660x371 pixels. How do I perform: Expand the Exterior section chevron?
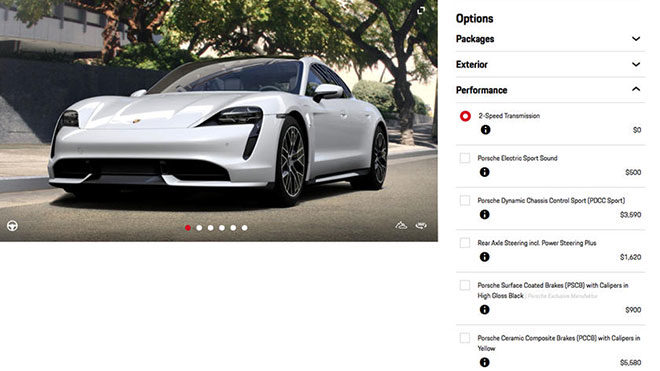[636, 64]
